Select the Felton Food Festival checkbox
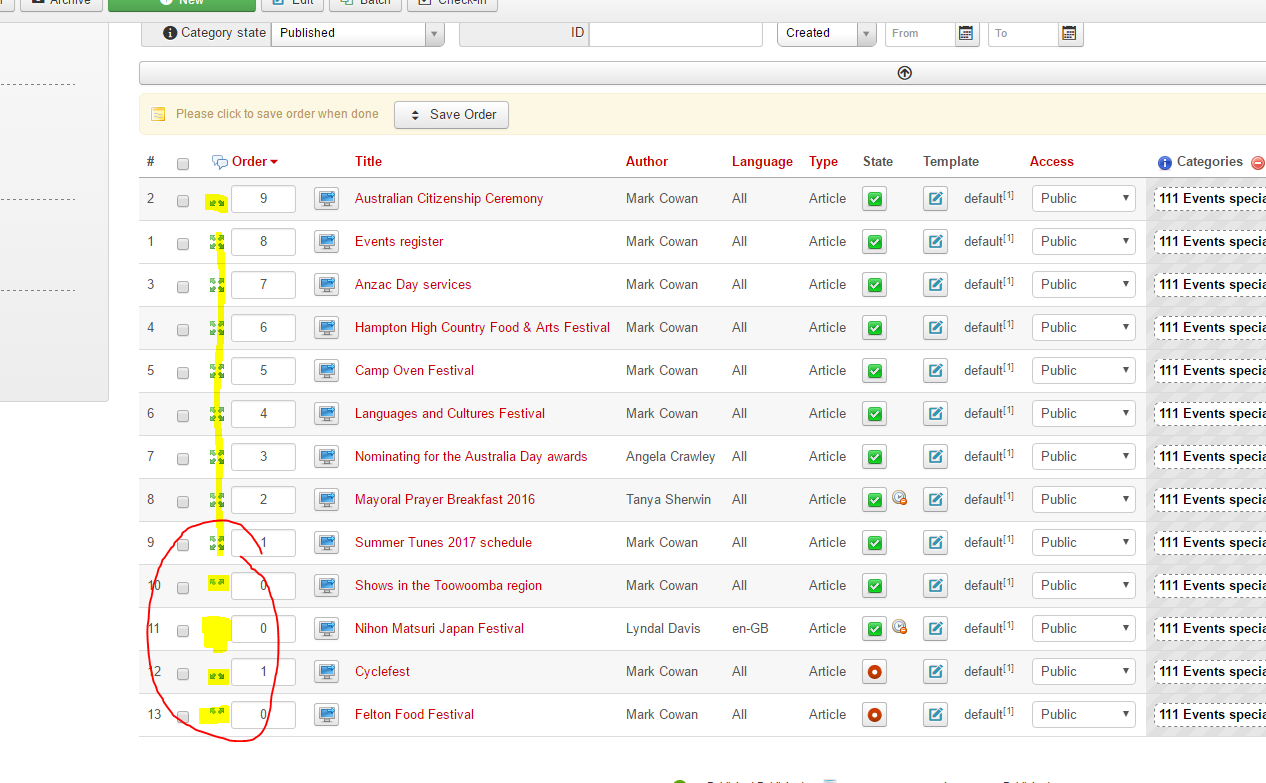The height and width of the screenshot is (783, 1266). pyautogui.click(x=183, y=716)
